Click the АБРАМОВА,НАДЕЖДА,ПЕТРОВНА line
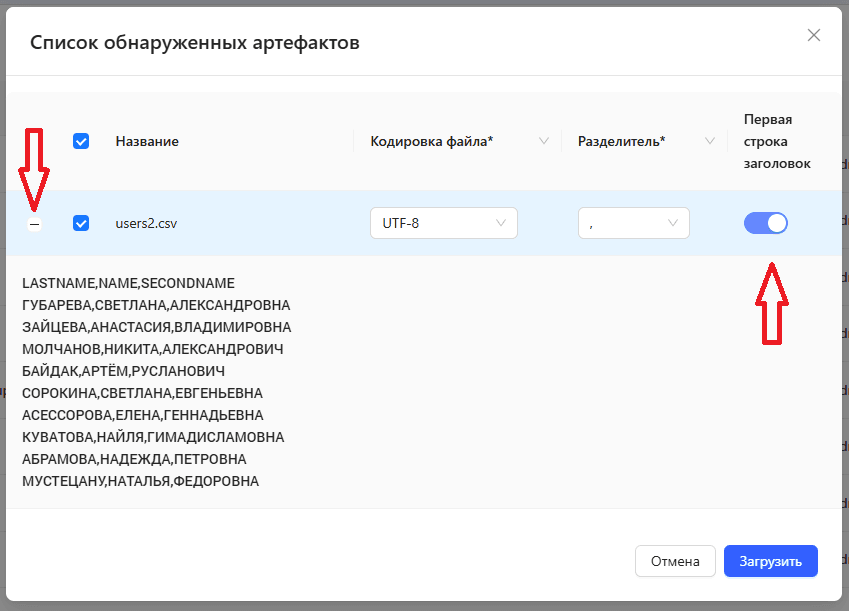Image resolution: width=849 pixels, height=611 pixels. pos(134,459)
